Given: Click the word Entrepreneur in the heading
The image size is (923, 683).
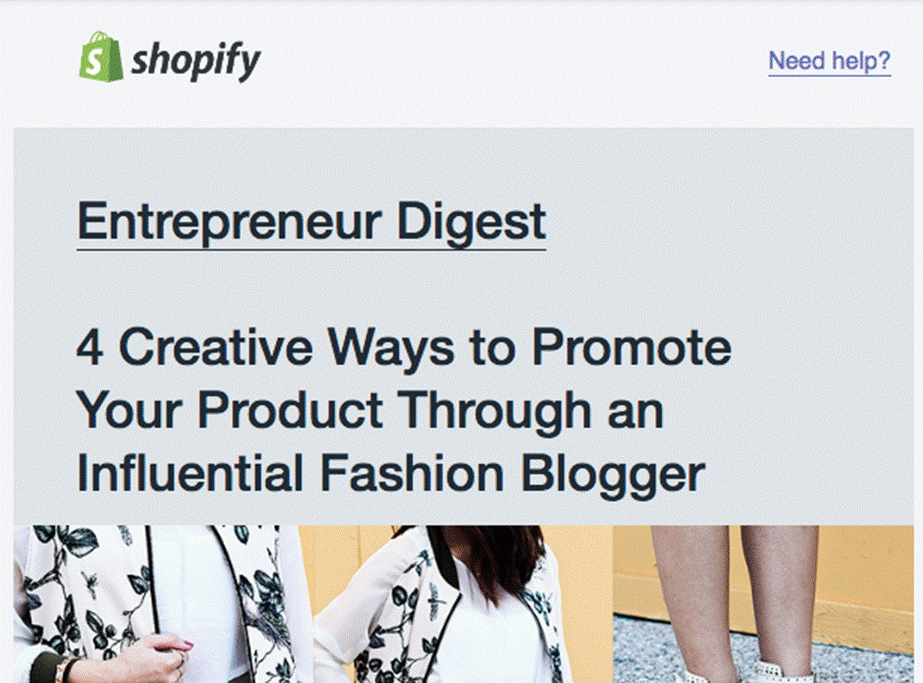Looking at the screenshot, I should coord(230,223).
